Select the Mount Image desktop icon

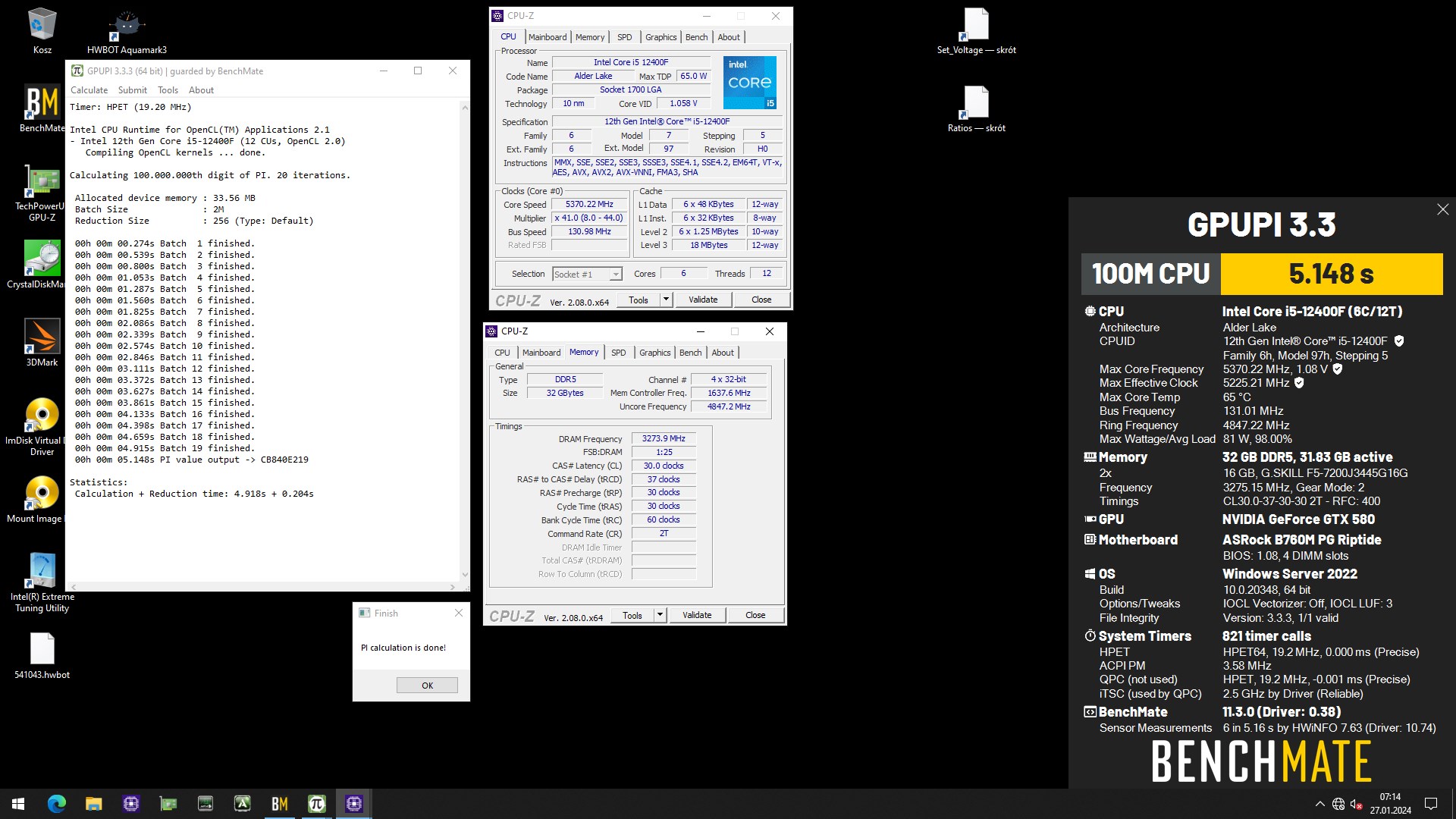(x=42, y=499)
